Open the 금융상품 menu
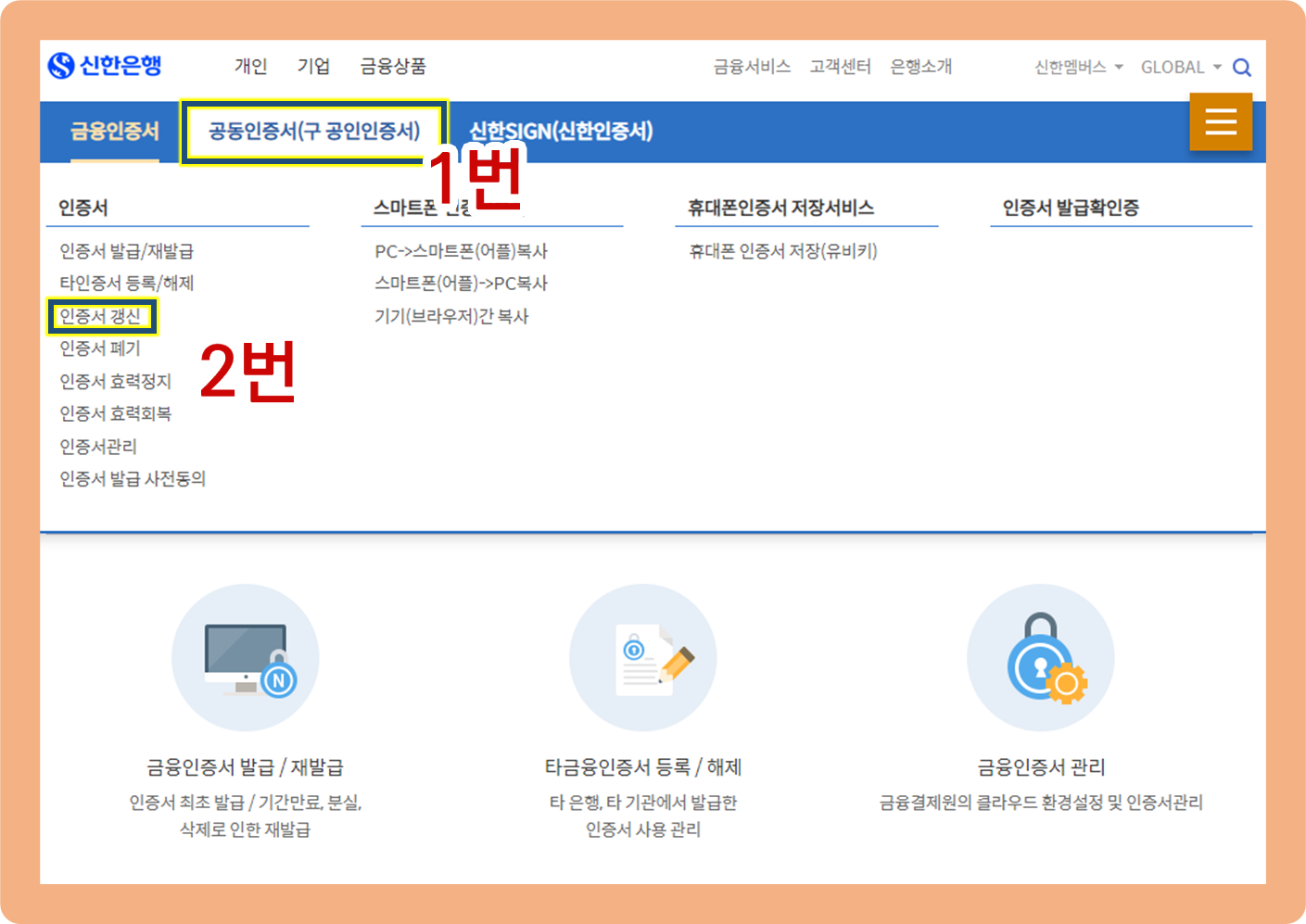This screenshot has height=924, width=1306. (x=393, y=66)
